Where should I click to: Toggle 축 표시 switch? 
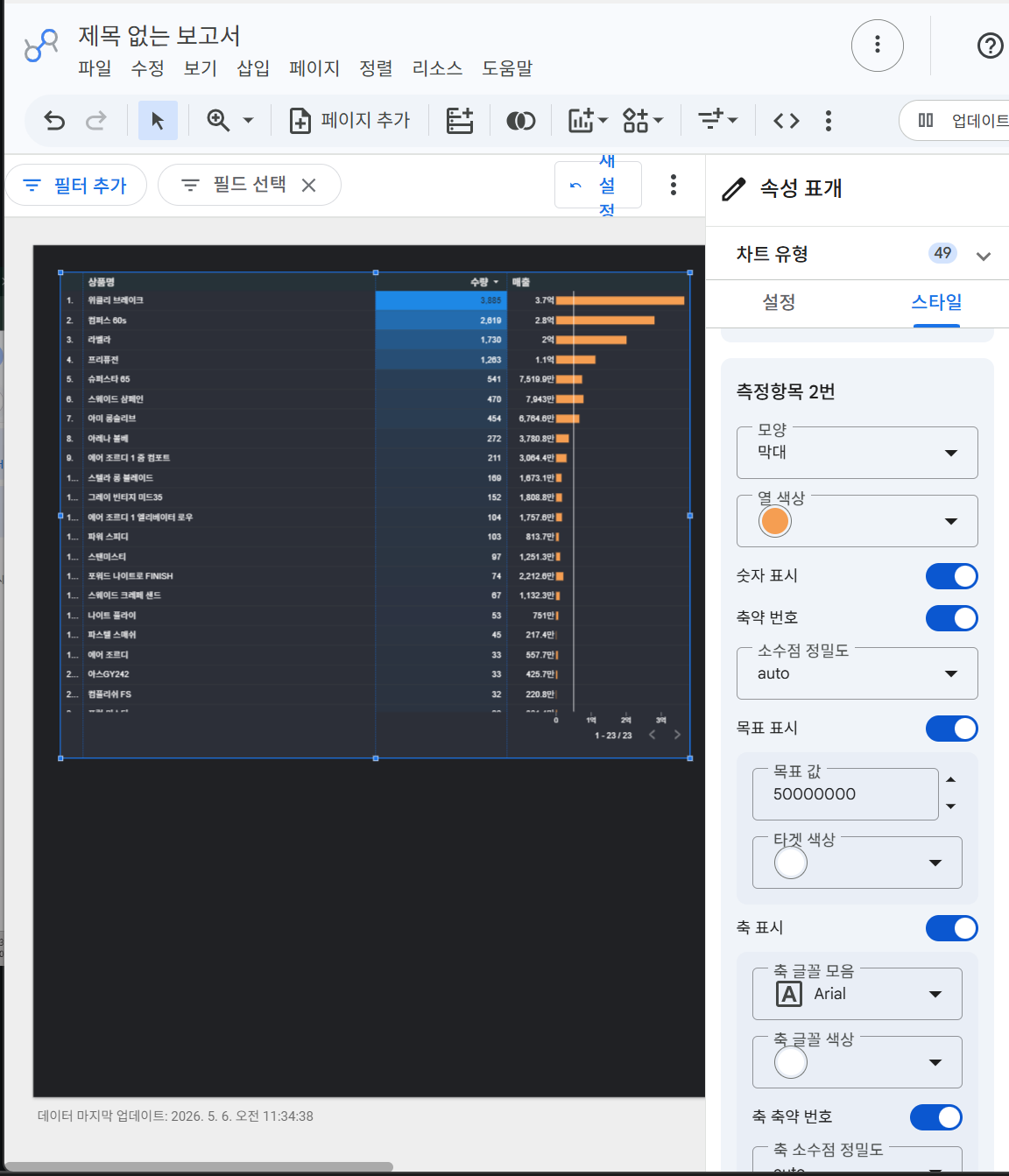(x=952, y=928)
